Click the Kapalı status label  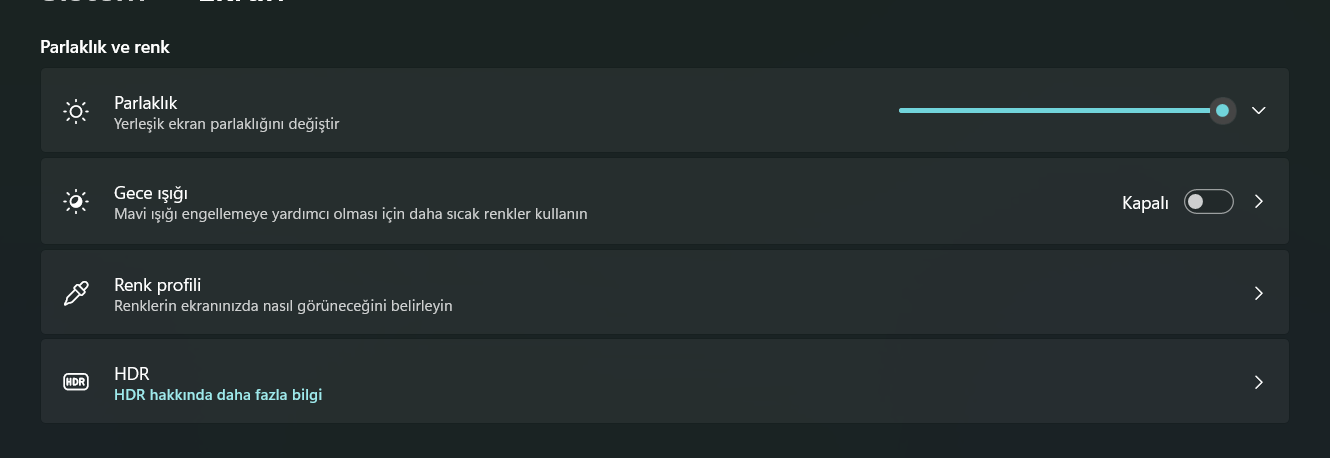point(1145,203)
